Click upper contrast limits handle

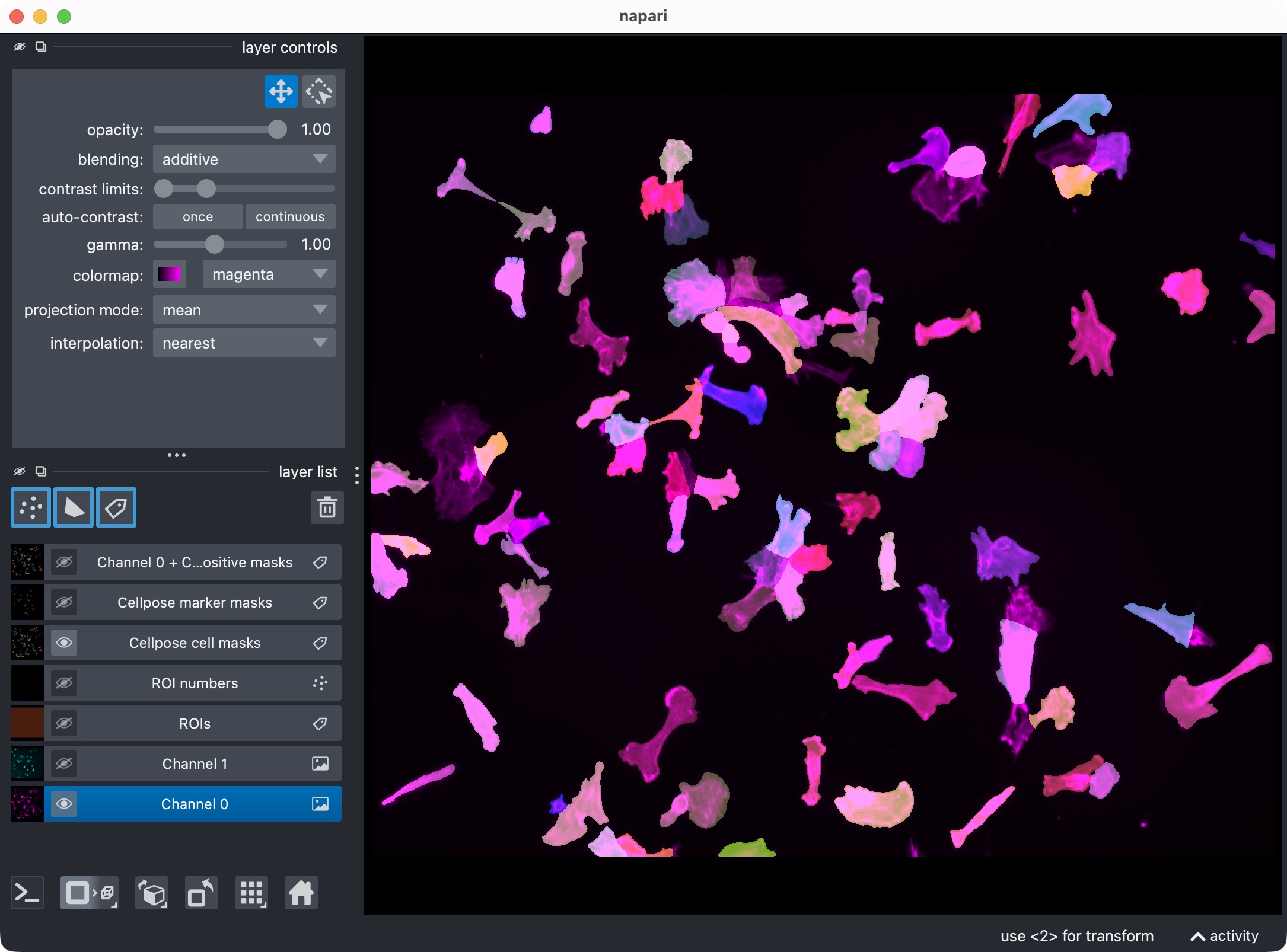pos(206,189)
